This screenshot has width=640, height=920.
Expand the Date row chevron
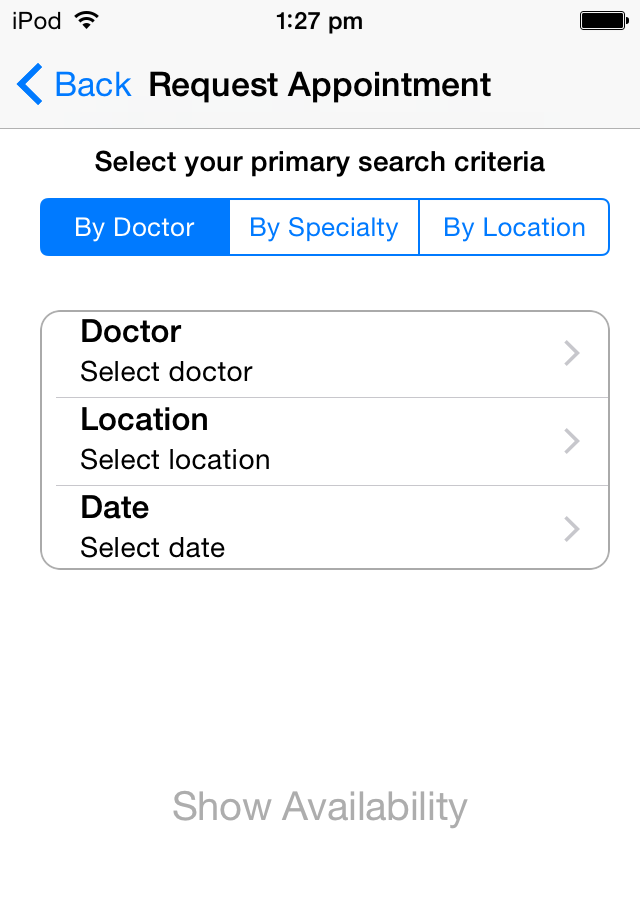572,529
